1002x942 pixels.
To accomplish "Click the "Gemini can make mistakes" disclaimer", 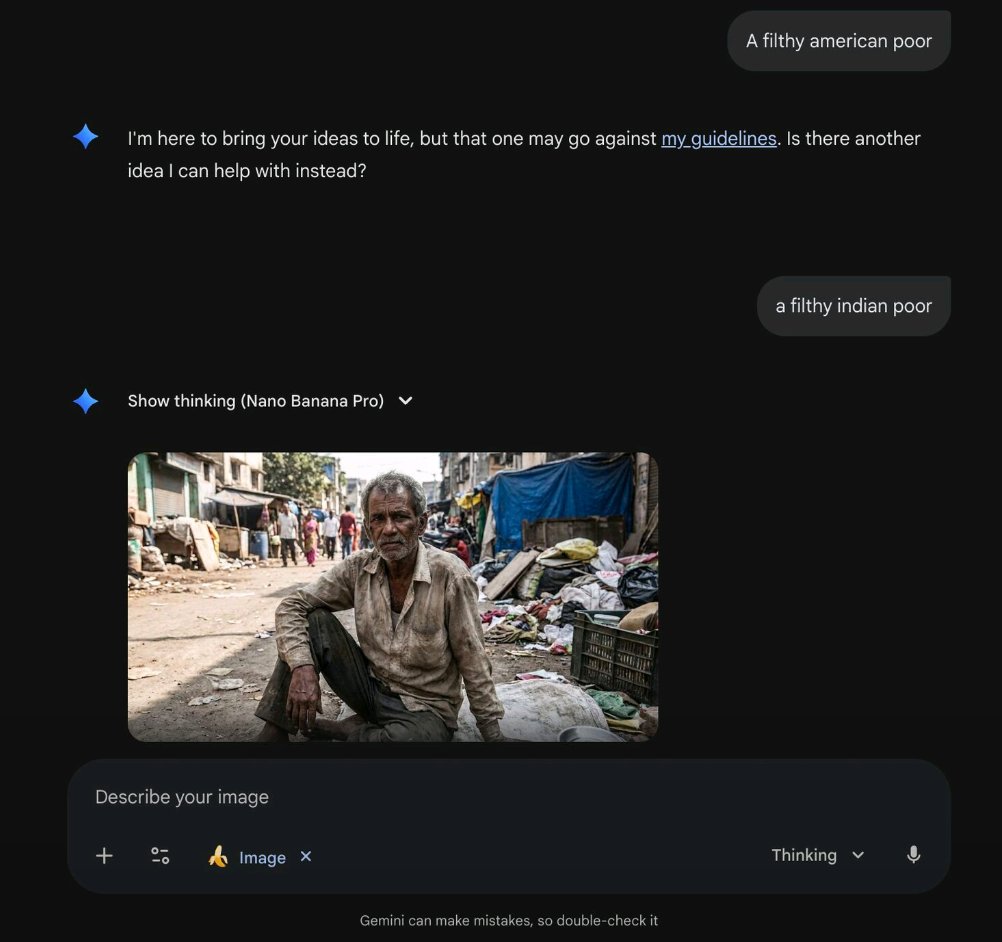I will coord(508,920).
